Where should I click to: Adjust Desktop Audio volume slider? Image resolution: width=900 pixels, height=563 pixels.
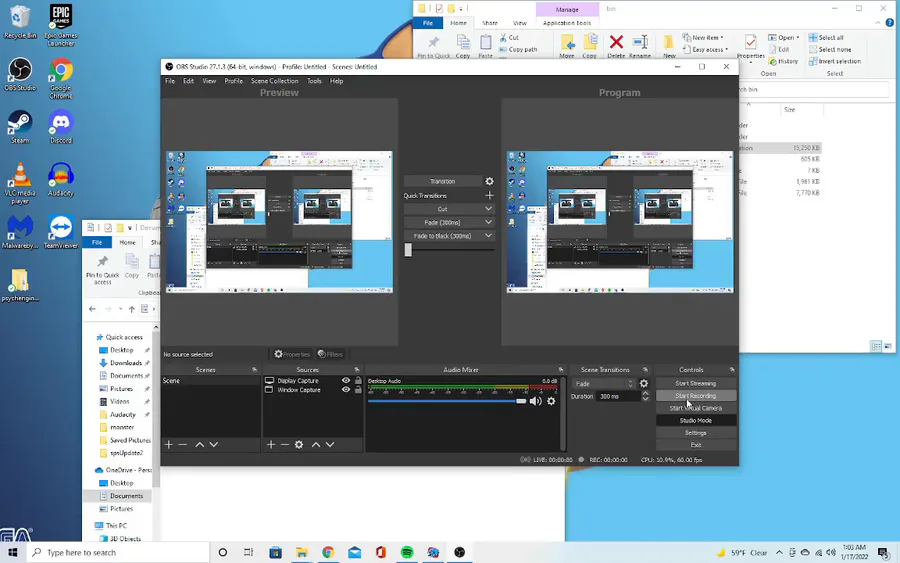pos(447,401)
